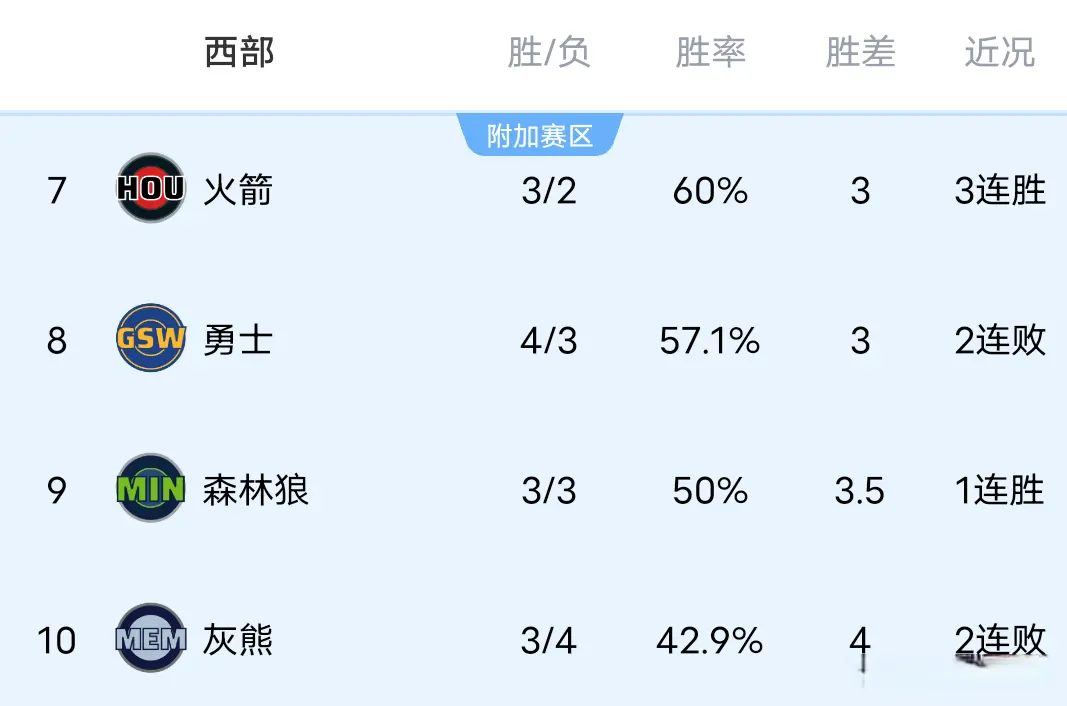
Task: Tap the 57.1% win rate value
Action: point(710,341)
